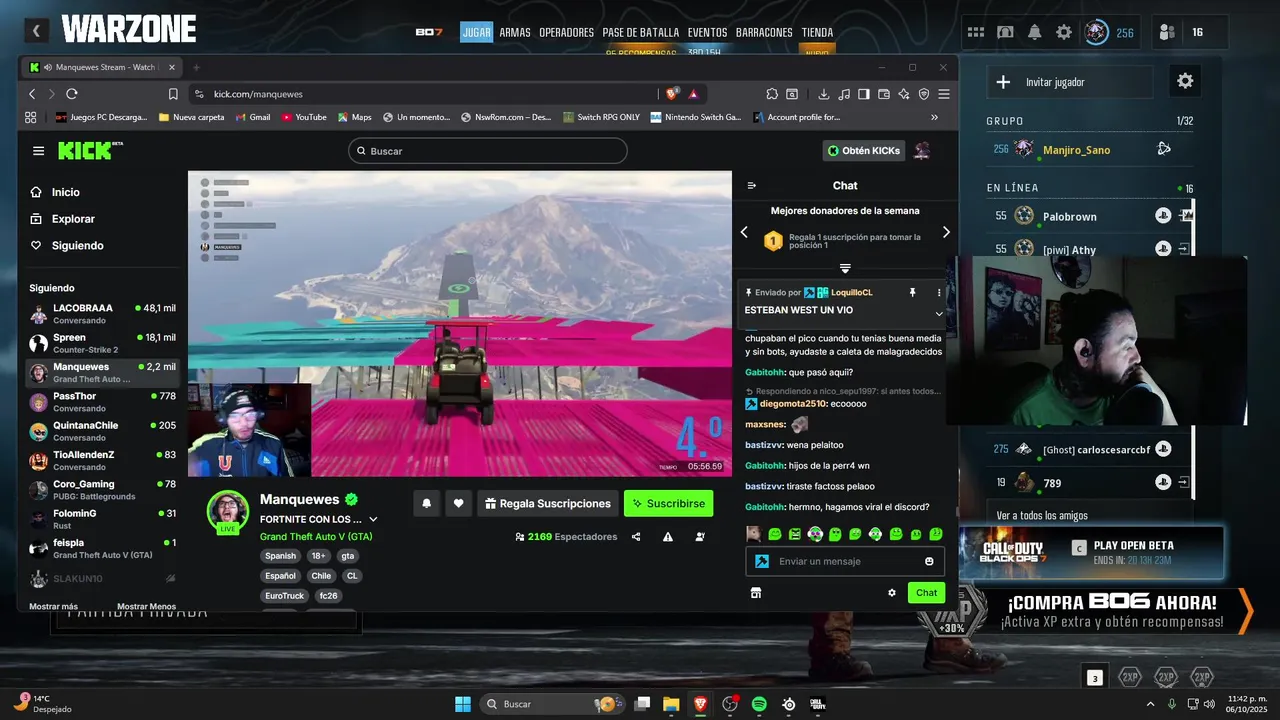This screenshot has width=1280, height=720.
Task: Click Mostrar más in followed list
Action: pyautogui.click(x=53, y=606)
